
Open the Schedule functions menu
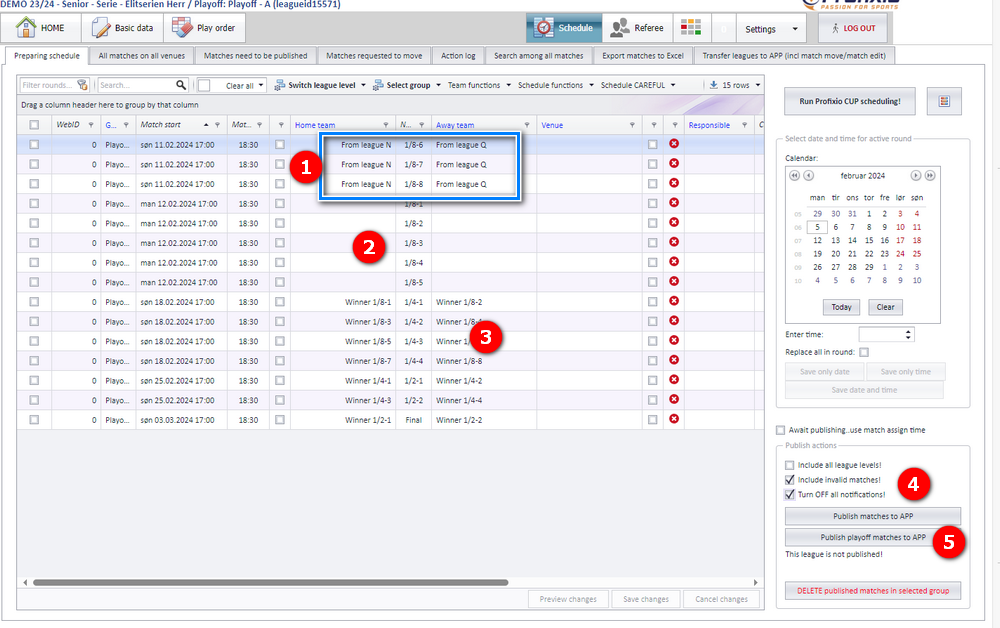point(555,85)
